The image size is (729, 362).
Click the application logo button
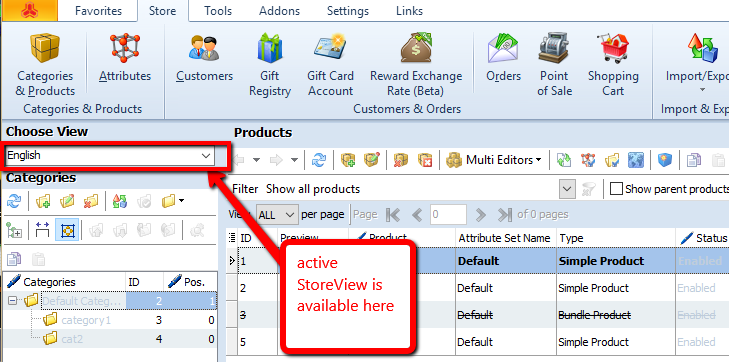pos(30,10)
